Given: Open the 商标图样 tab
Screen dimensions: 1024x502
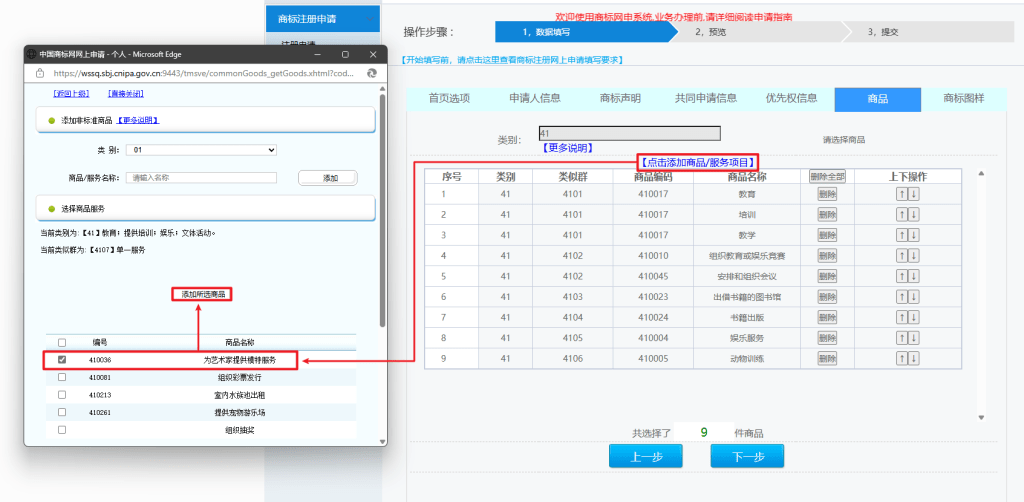Looking at the screenshot, I should coord(963,99).
